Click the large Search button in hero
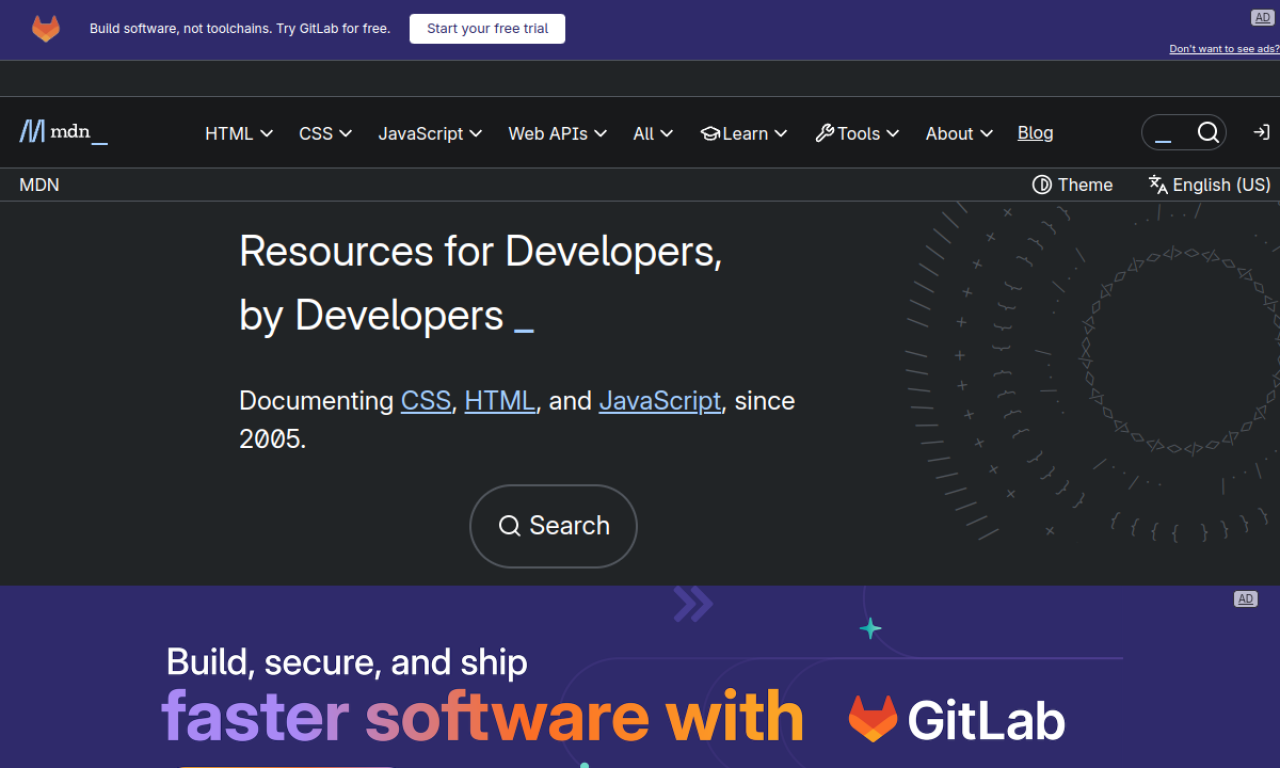Viewport: 1280px width, 768px height. pyautogui.click(x=553, y=526)
